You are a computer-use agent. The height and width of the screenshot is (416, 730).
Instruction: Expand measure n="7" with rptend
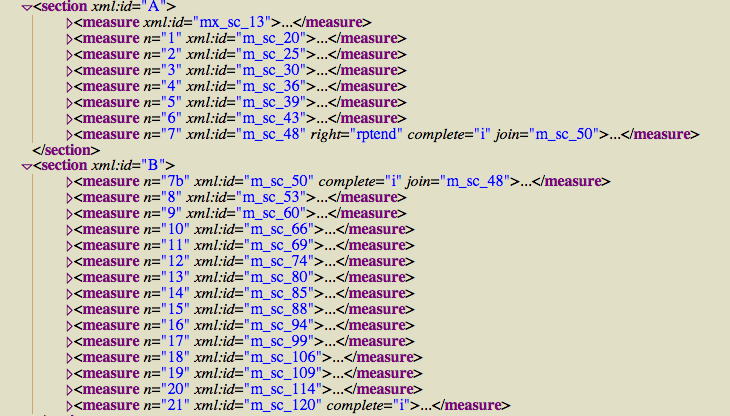tap(69, 135)
